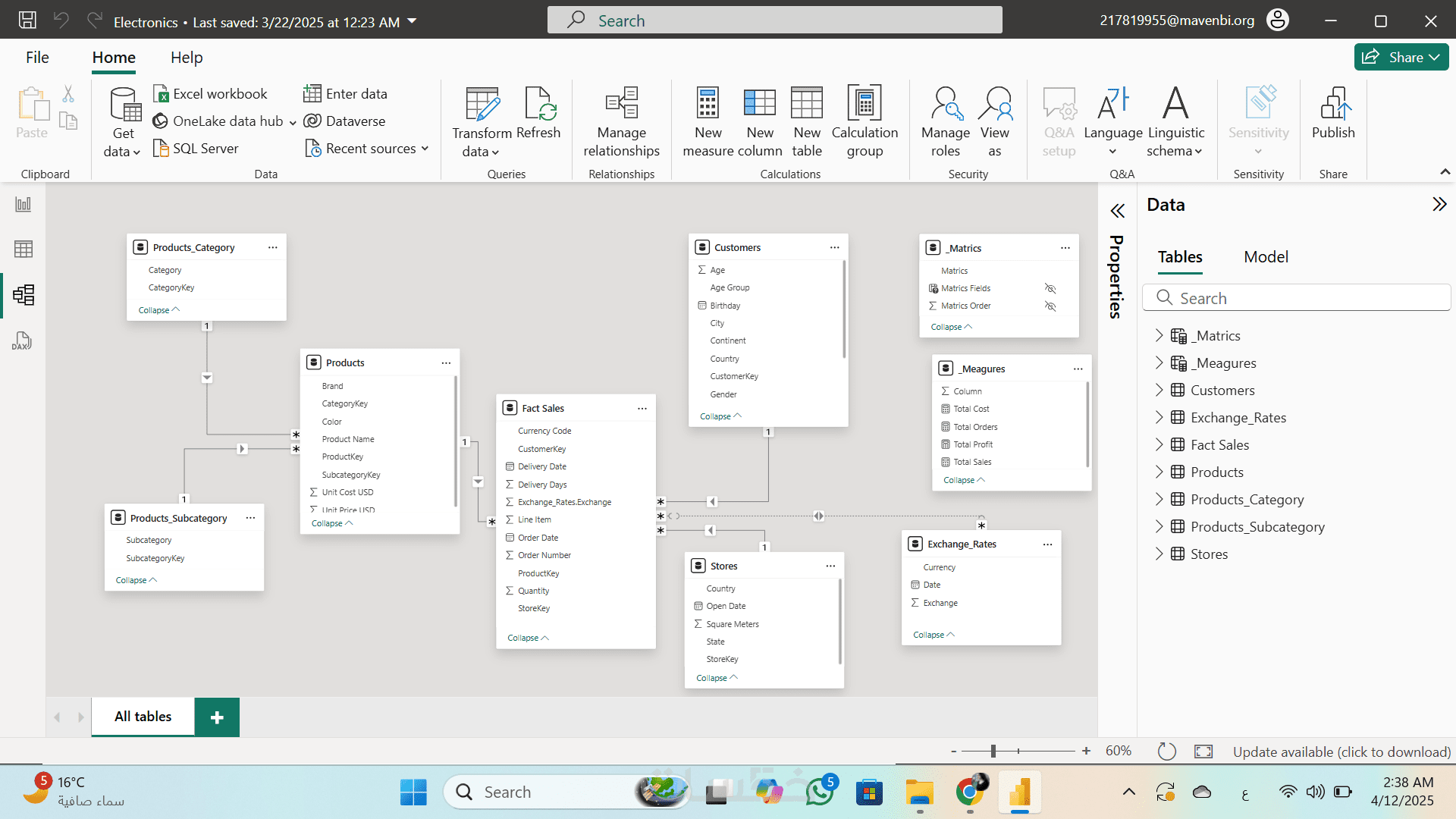Viewport: 1456px width, 819px height.
Task: Click the Enter data button
Action: tap(345, 94)
